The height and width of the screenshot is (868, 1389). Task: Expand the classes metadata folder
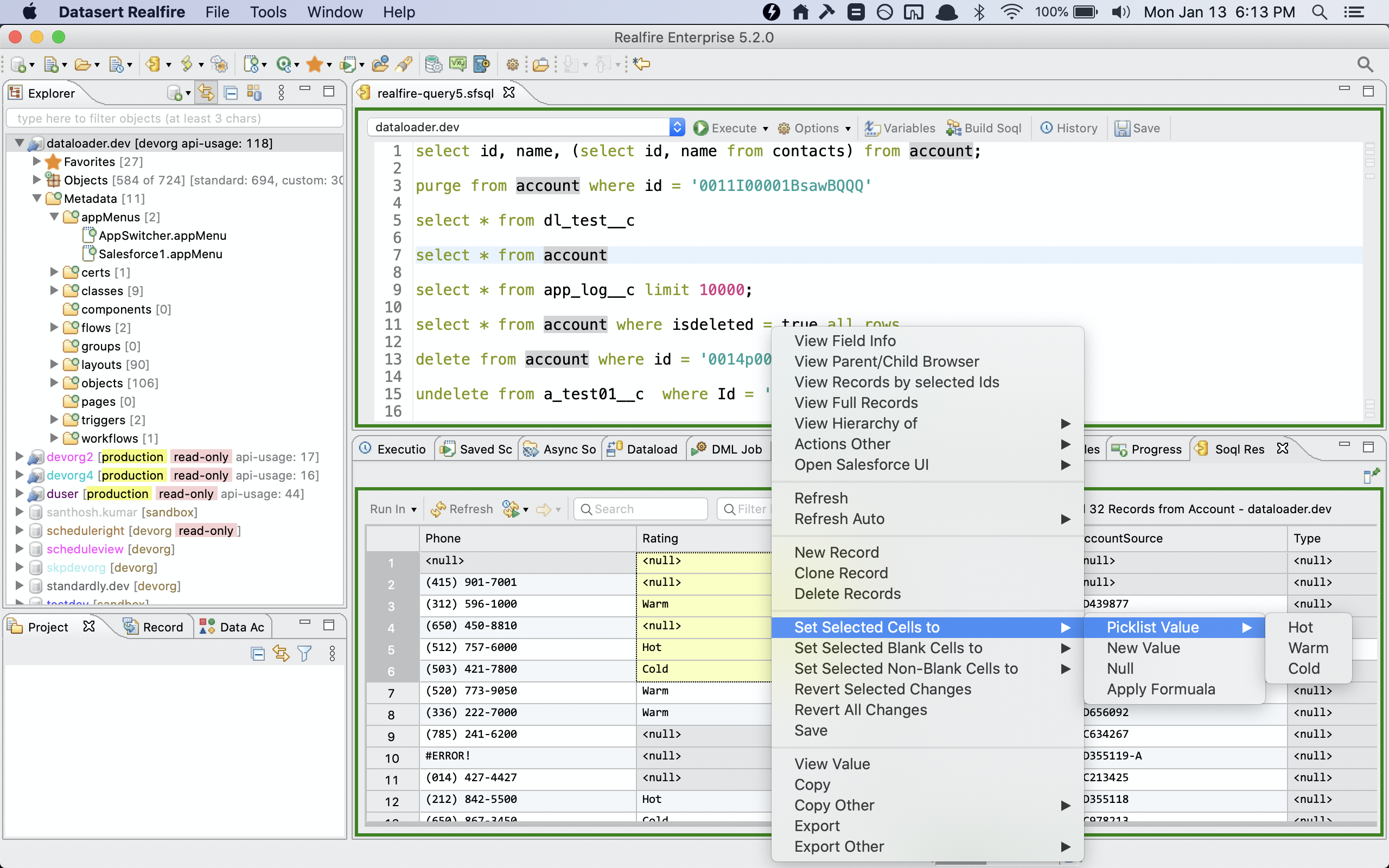pos(54,290)
